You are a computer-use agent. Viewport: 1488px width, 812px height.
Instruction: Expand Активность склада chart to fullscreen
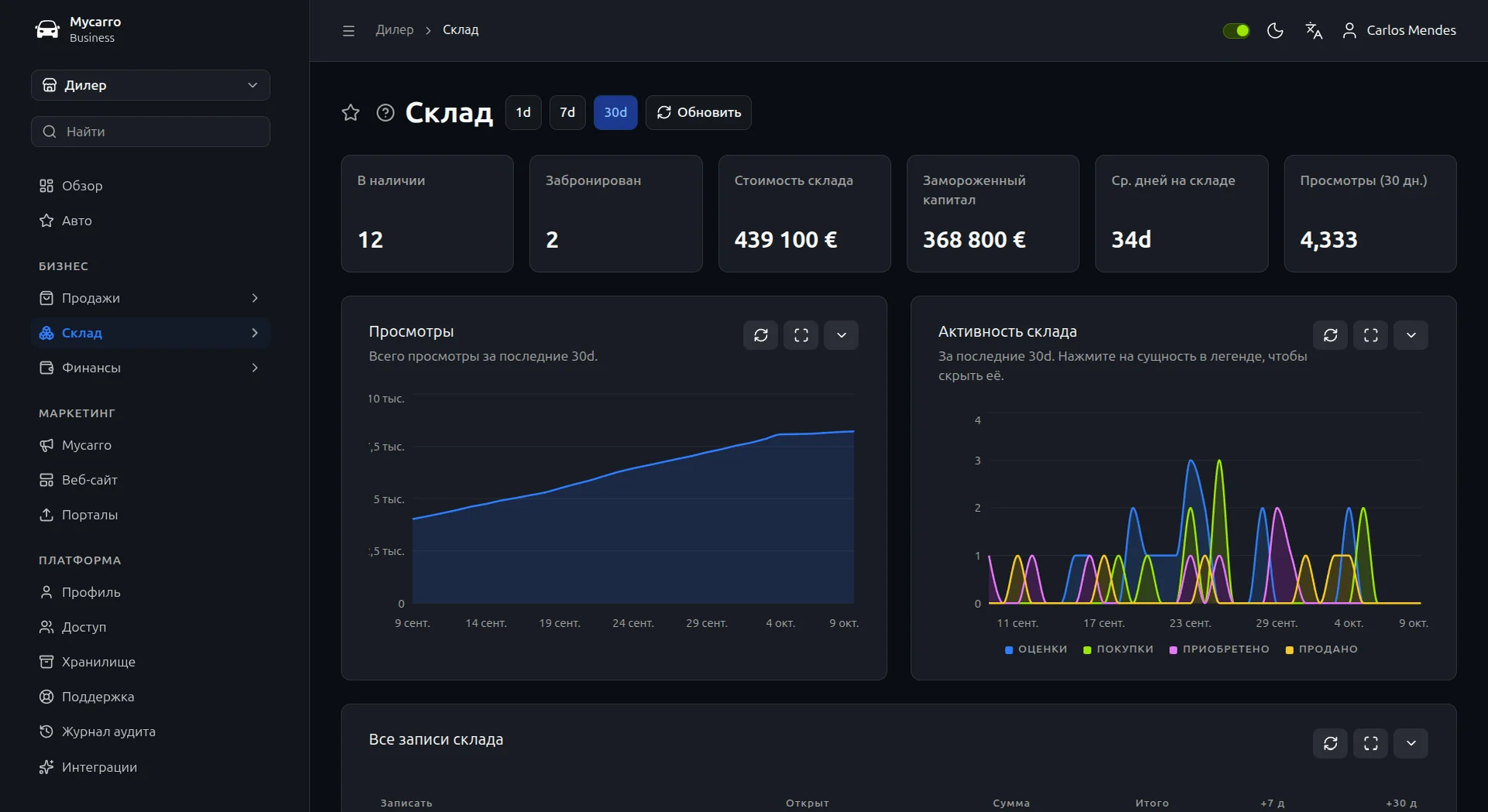(1370, 335)
